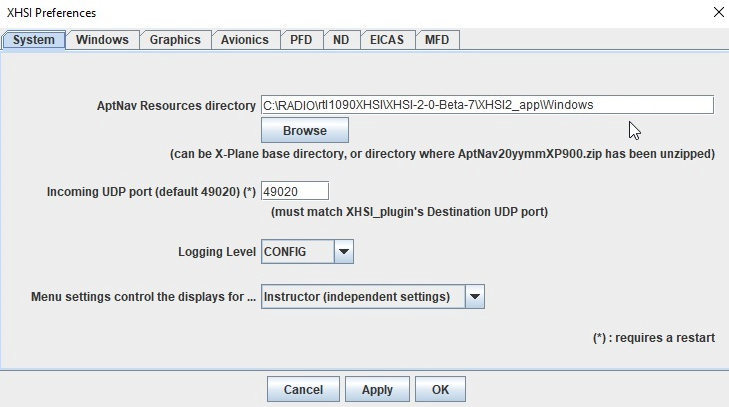Cancel the preferences changes
729x407 pixels.
(x=303, y=389)
